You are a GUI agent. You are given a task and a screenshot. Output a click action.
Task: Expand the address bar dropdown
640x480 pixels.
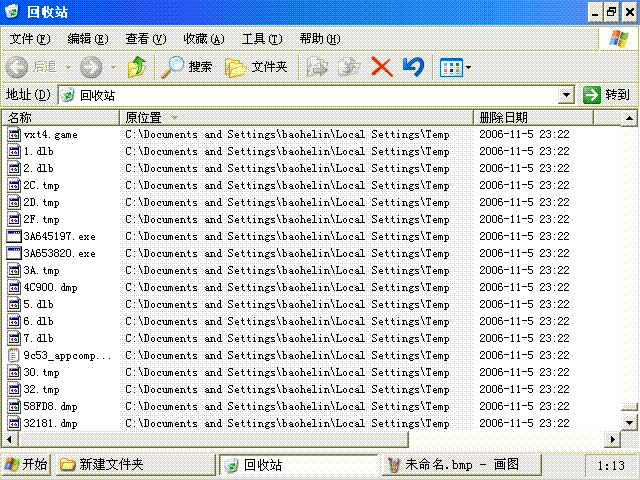[566, 95]
